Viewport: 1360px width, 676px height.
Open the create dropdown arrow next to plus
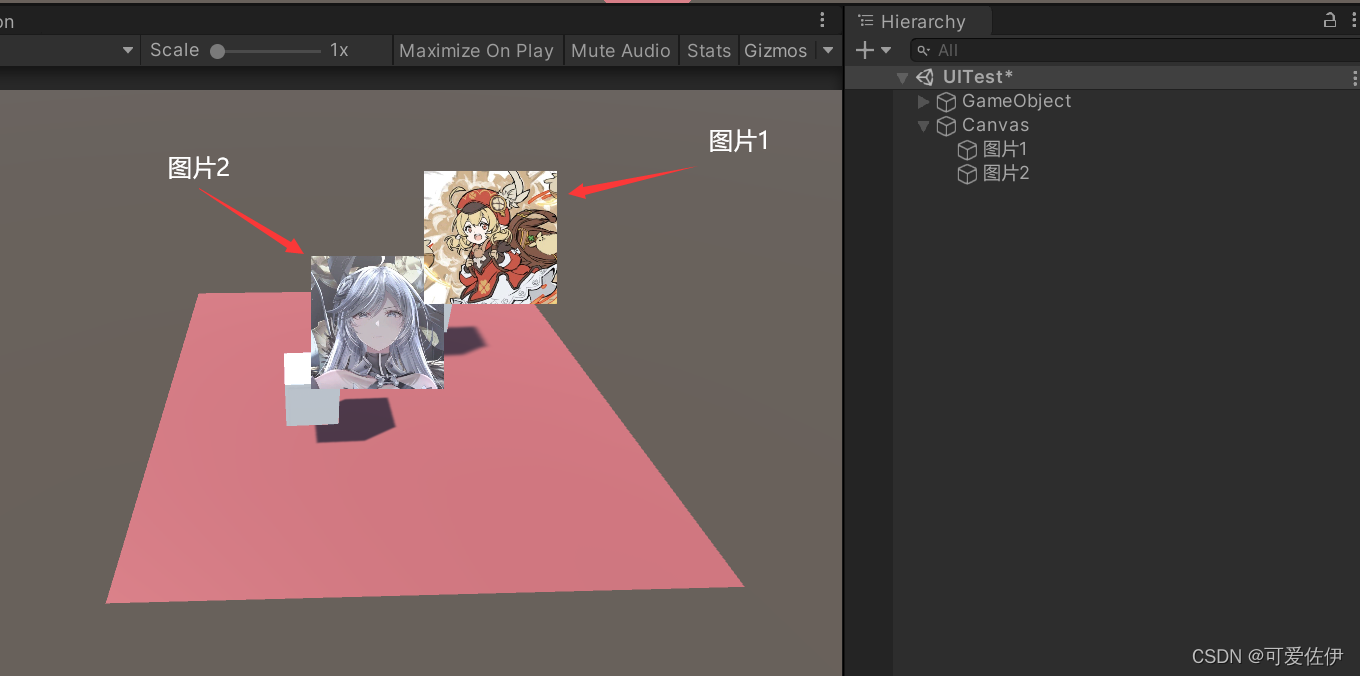(886, 50)
